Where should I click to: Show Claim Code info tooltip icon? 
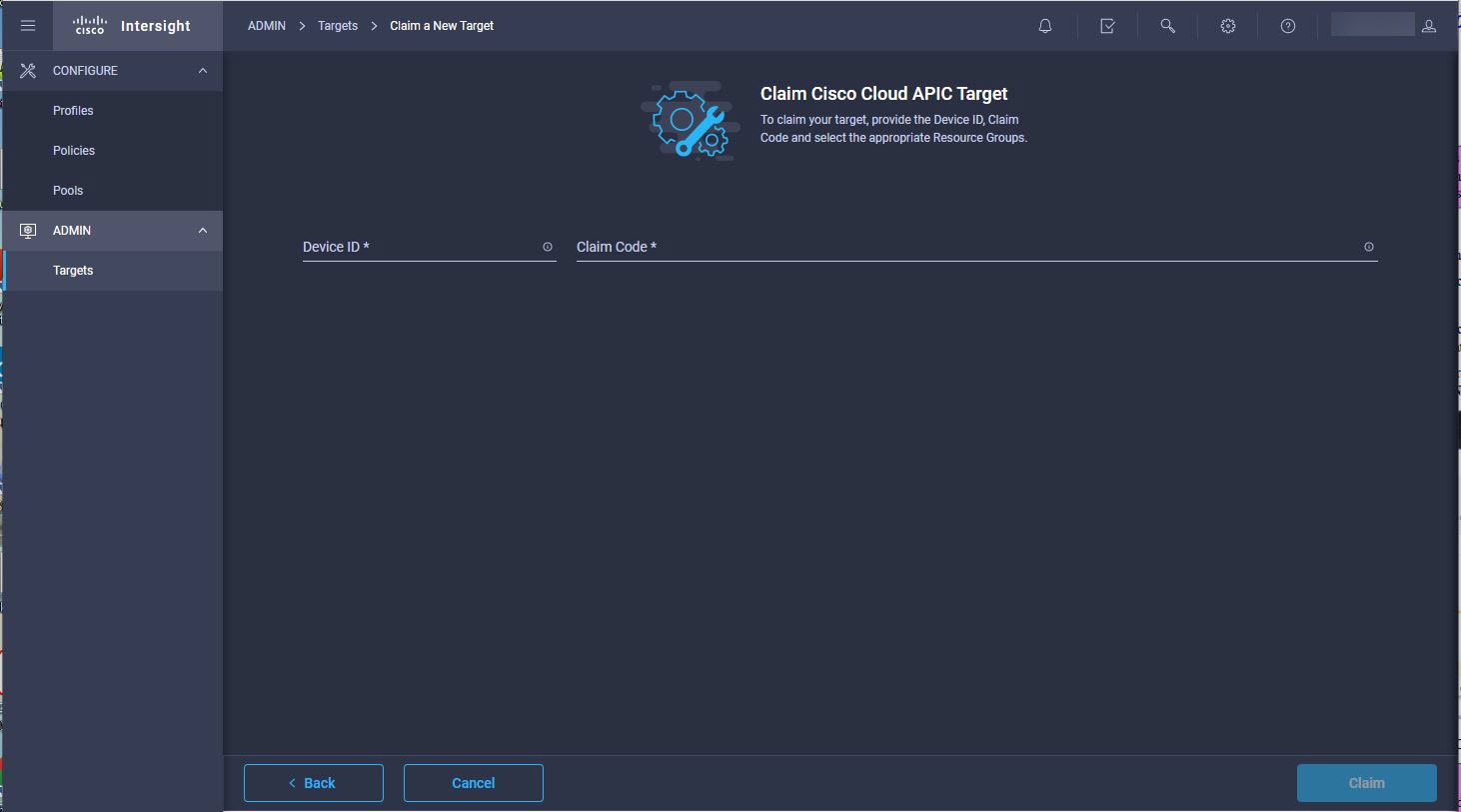pyautogui.click(x=1369, y=247)
